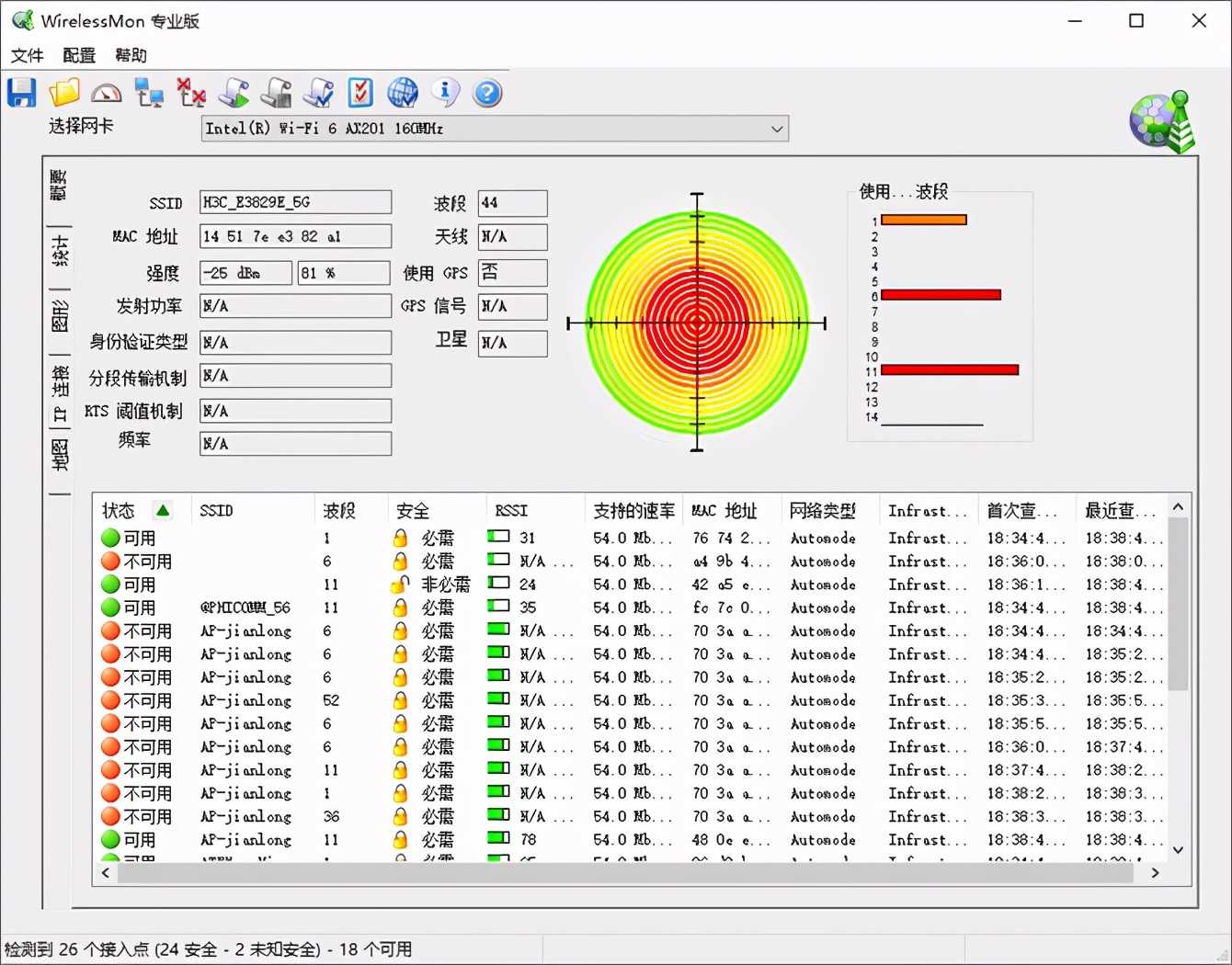This screenshot has width=1232, height=965.
Task: Open the 帮助 menu
Action: (130, 55)
